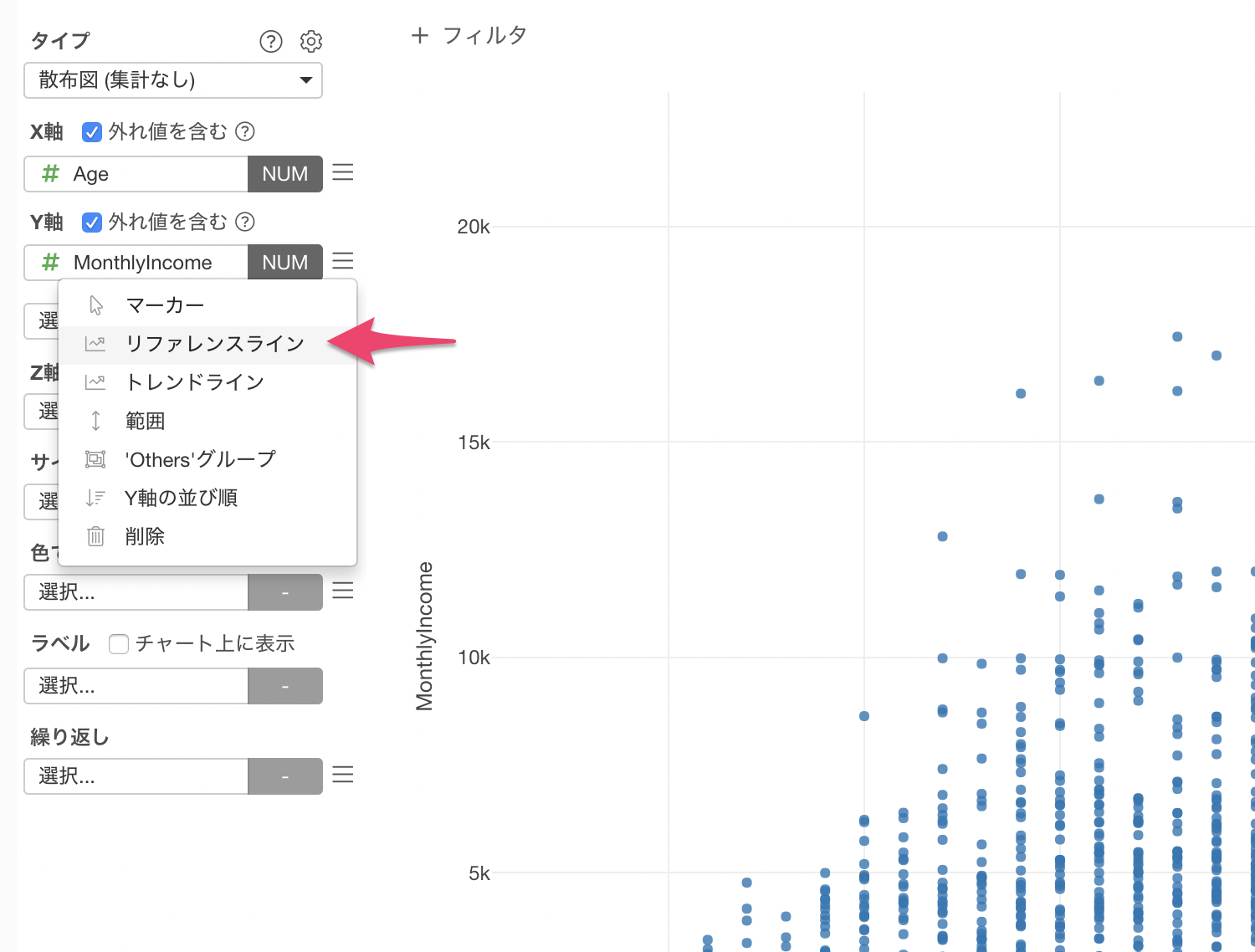Select リファレンスライン from the menu
Viewport: 1255px width, 952px height.
214,344
